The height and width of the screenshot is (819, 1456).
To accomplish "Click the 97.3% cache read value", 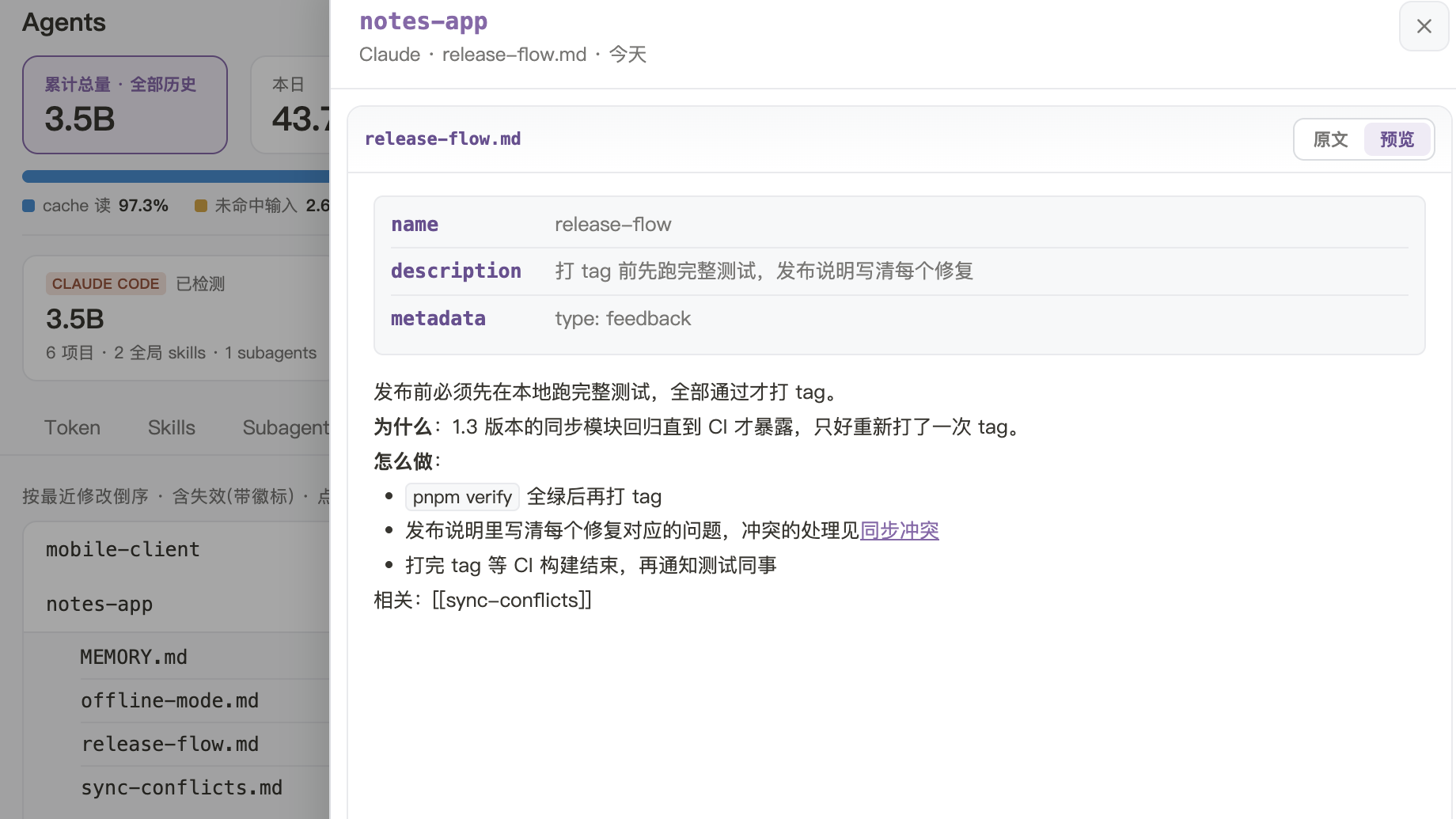I will click(143, 206).
